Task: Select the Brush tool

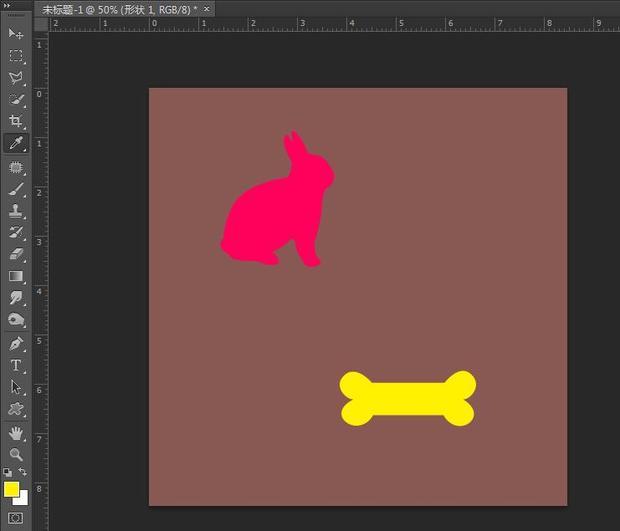Action: point(16,190)
